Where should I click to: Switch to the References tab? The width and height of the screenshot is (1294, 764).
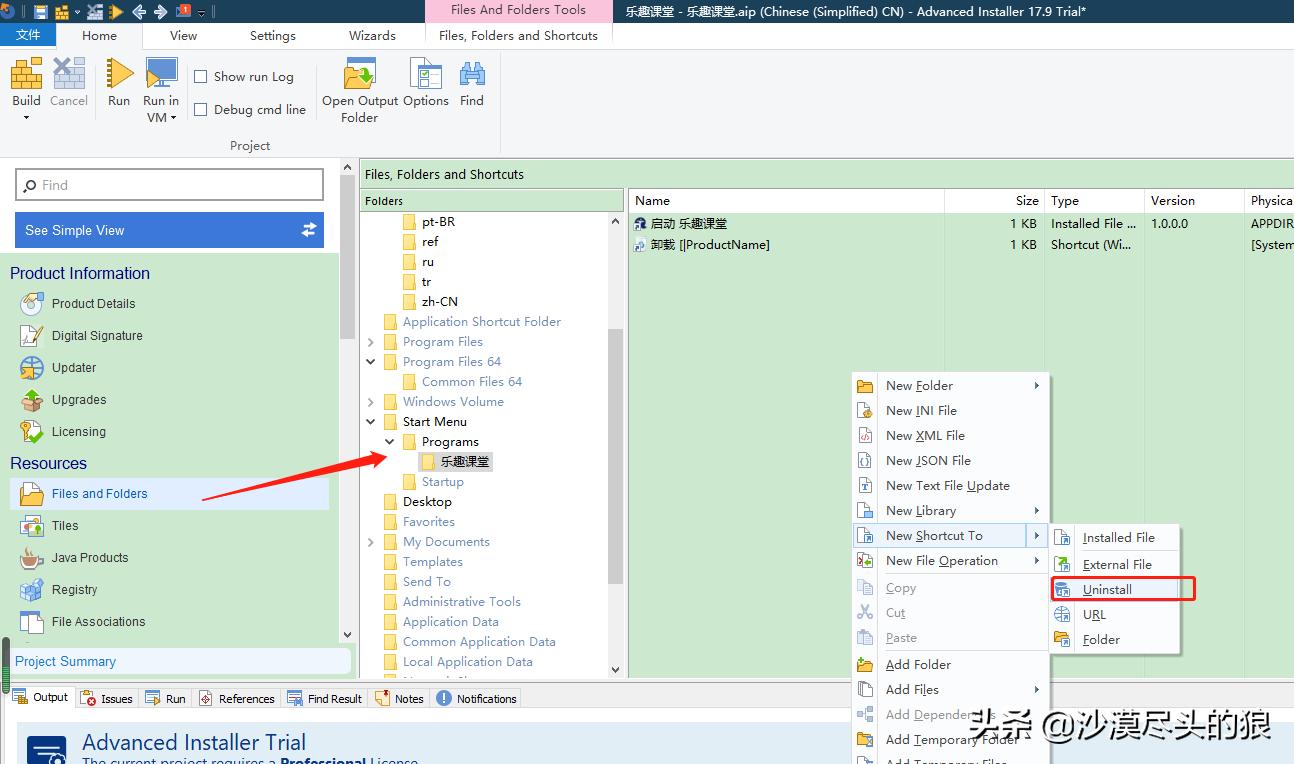coord(236,699)
